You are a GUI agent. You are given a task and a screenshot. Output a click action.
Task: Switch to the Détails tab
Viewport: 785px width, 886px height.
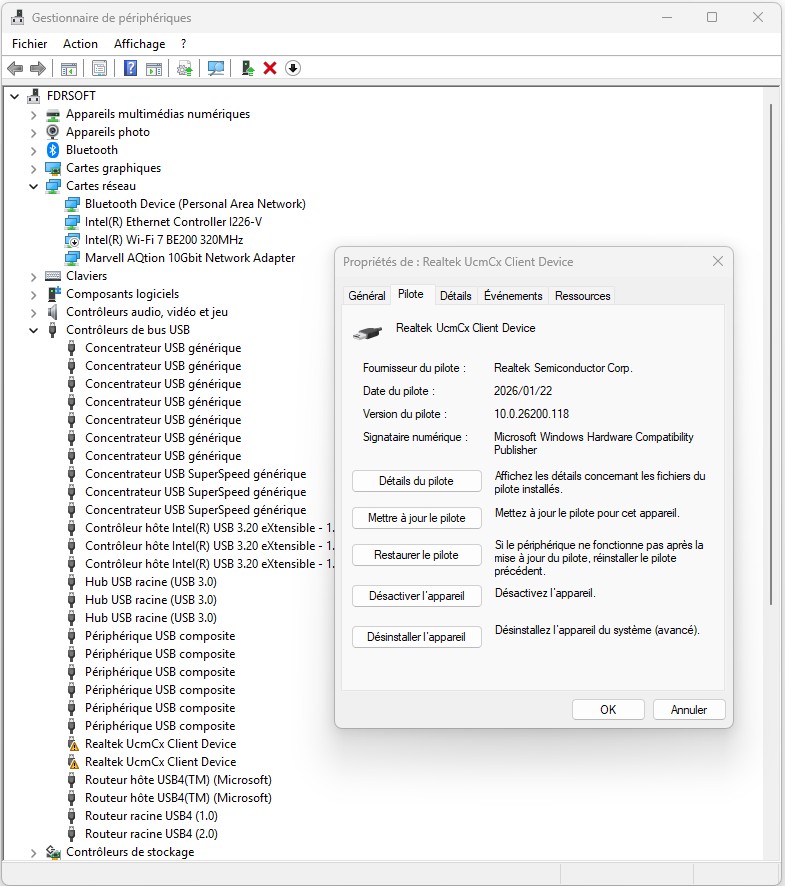(455, 296)
